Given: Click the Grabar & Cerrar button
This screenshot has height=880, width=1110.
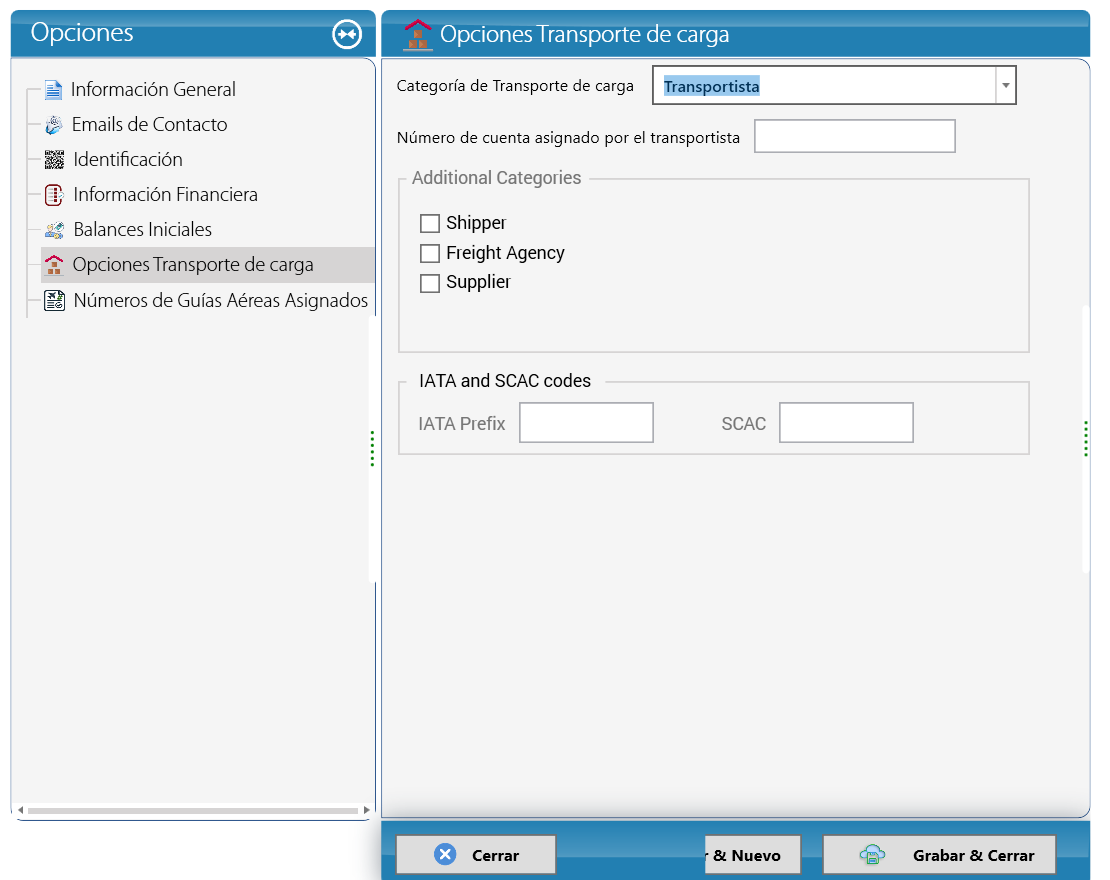Looking at the screenshot, I should coord(939,855).
